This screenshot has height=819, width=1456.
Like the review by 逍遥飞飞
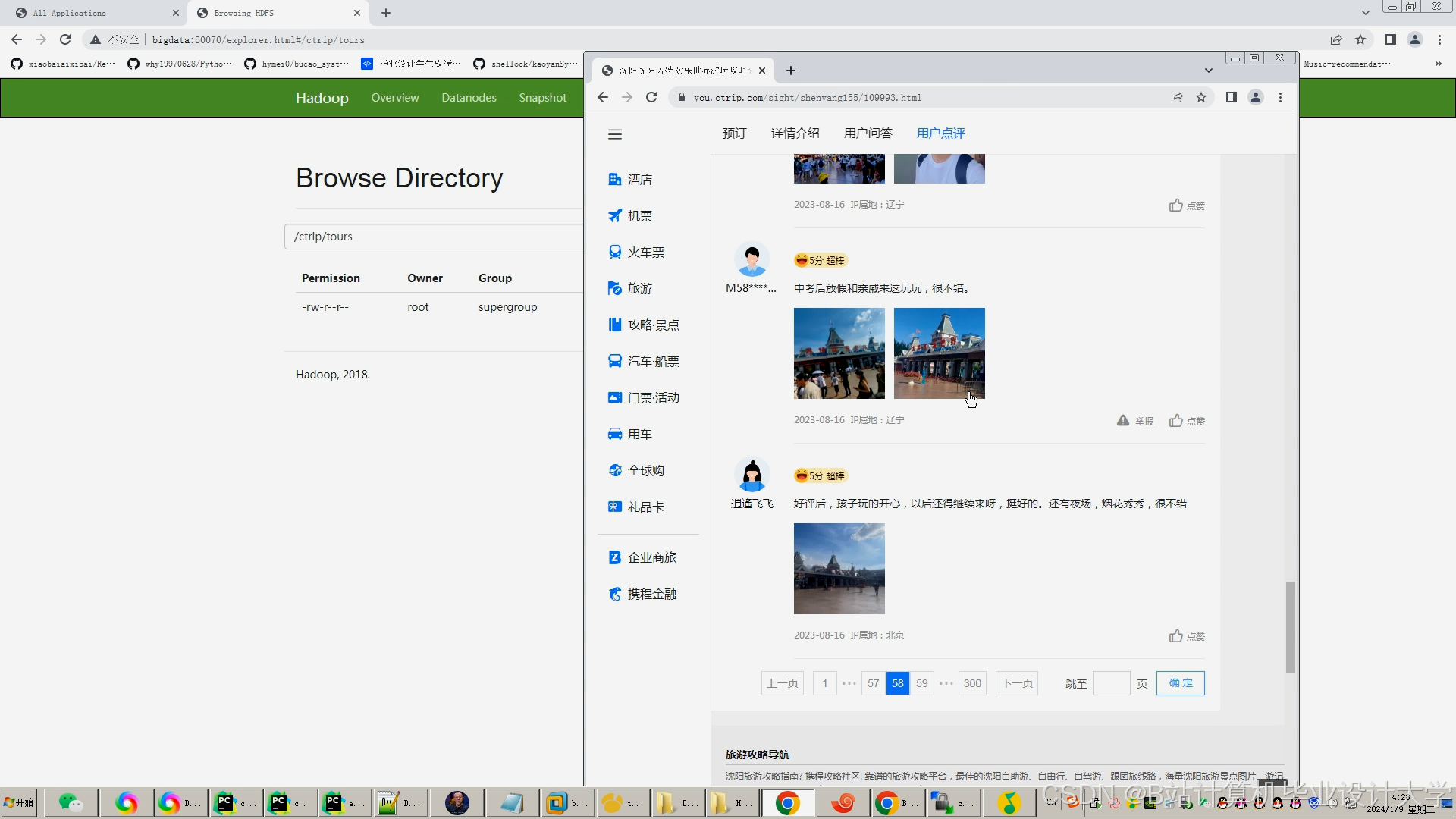click(1176, 636)
